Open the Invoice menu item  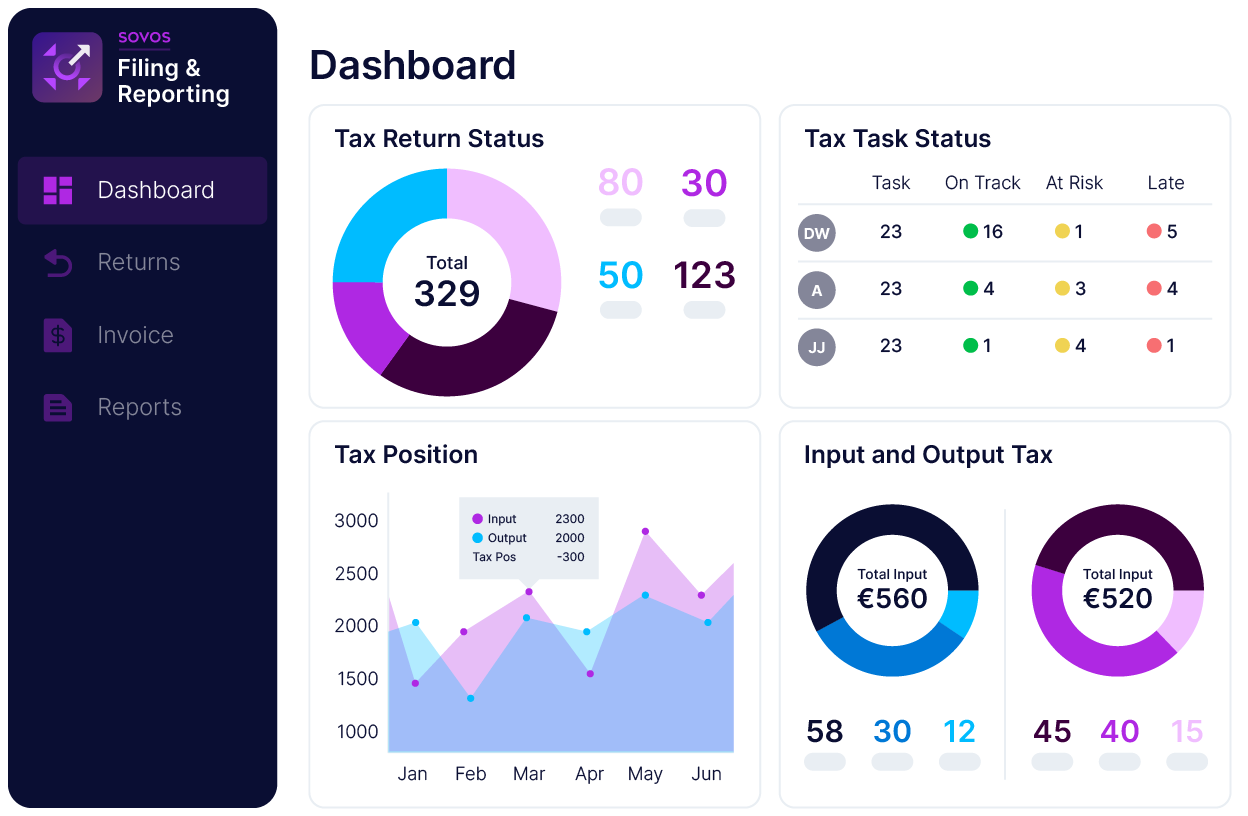point(135,335)
